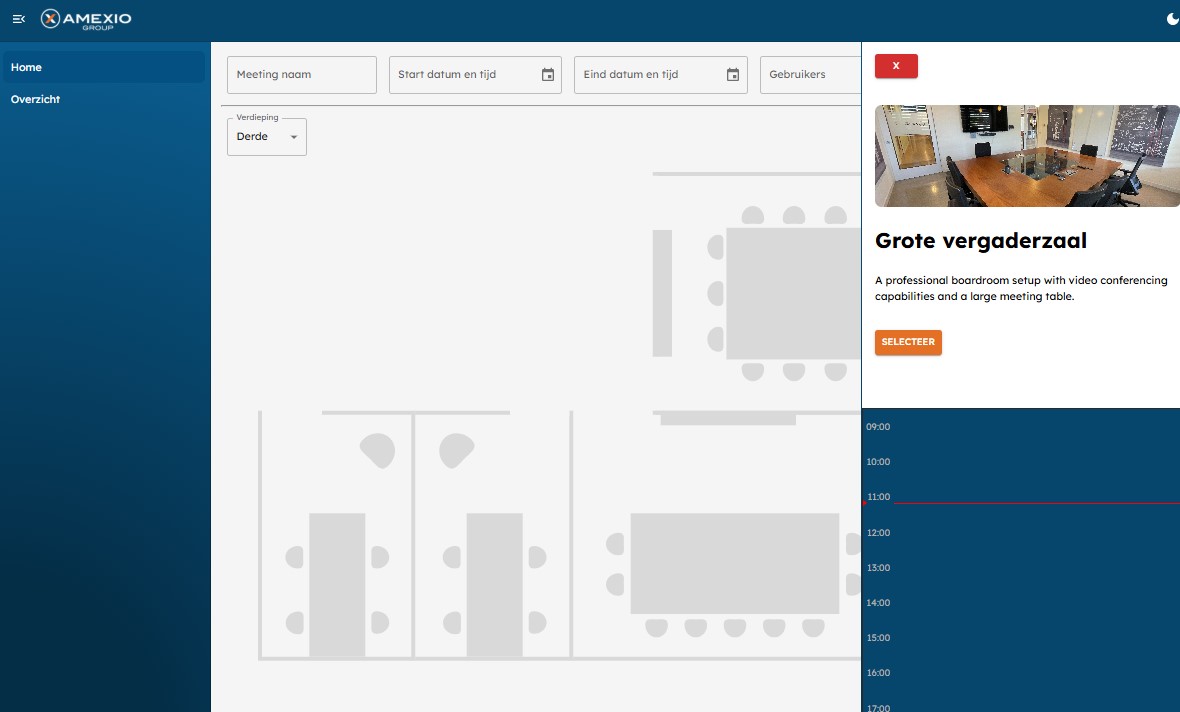Viewport: 1180px width, 712px height.
Task: Select the large meeting table beside the room photo panel
Action: (x=793, y=293)
